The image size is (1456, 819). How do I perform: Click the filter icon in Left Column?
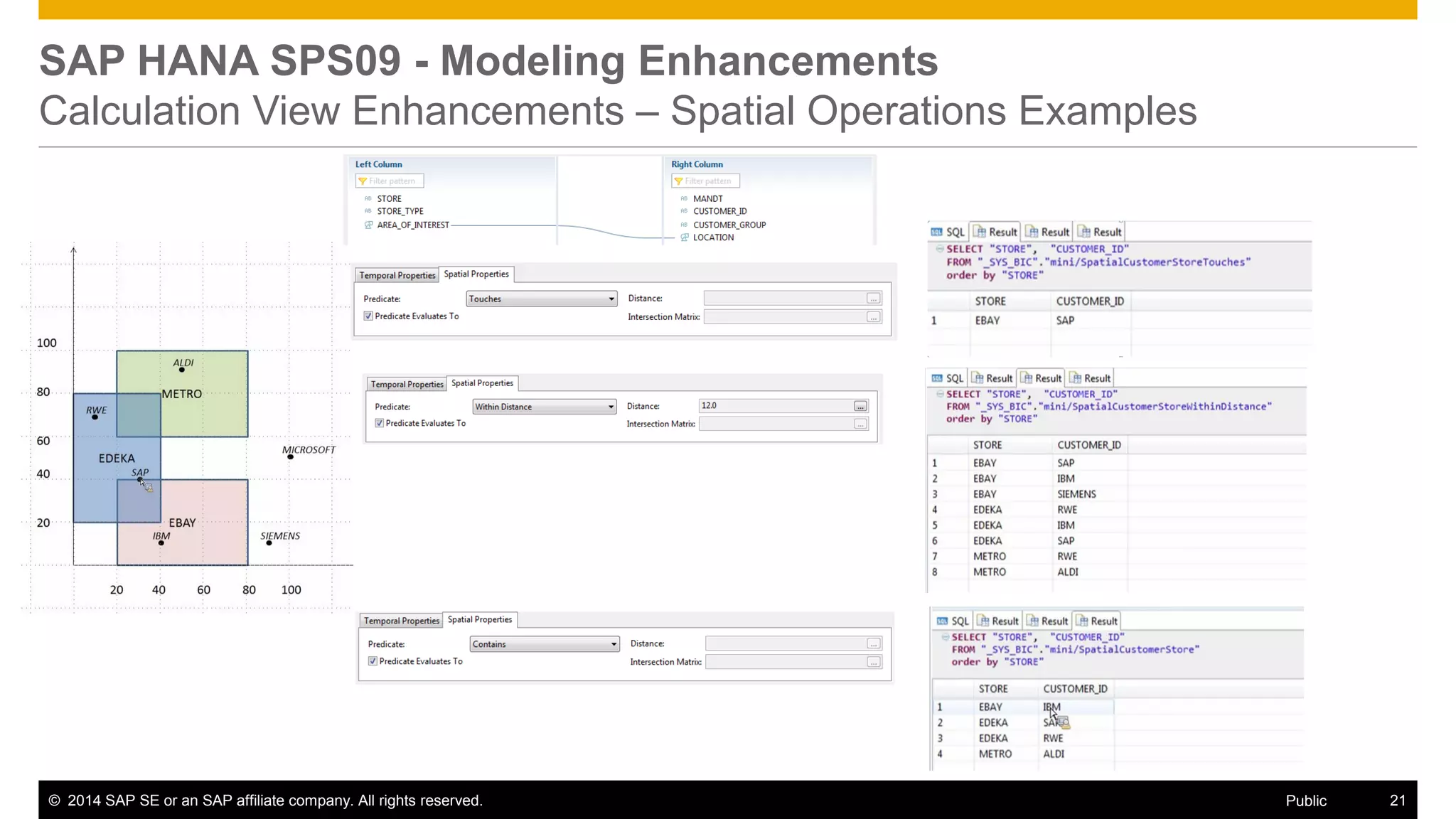tap(363, 181)
